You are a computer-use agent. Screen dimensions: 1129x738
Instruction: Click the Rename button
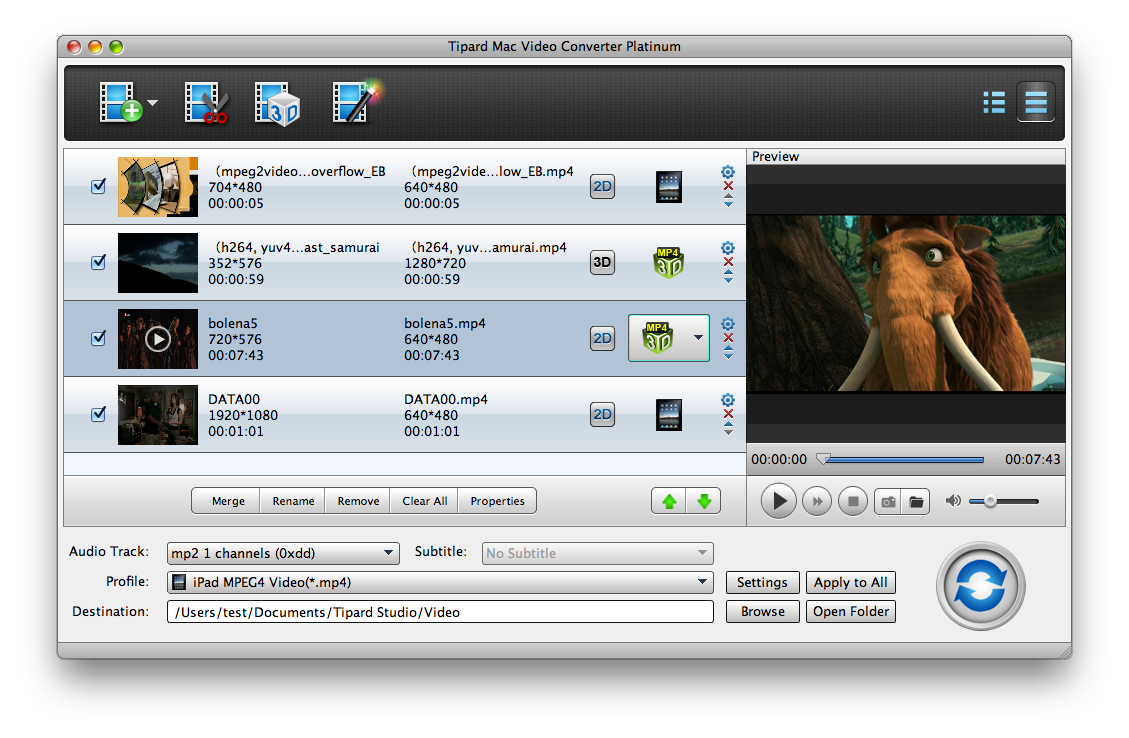(293, 501)
